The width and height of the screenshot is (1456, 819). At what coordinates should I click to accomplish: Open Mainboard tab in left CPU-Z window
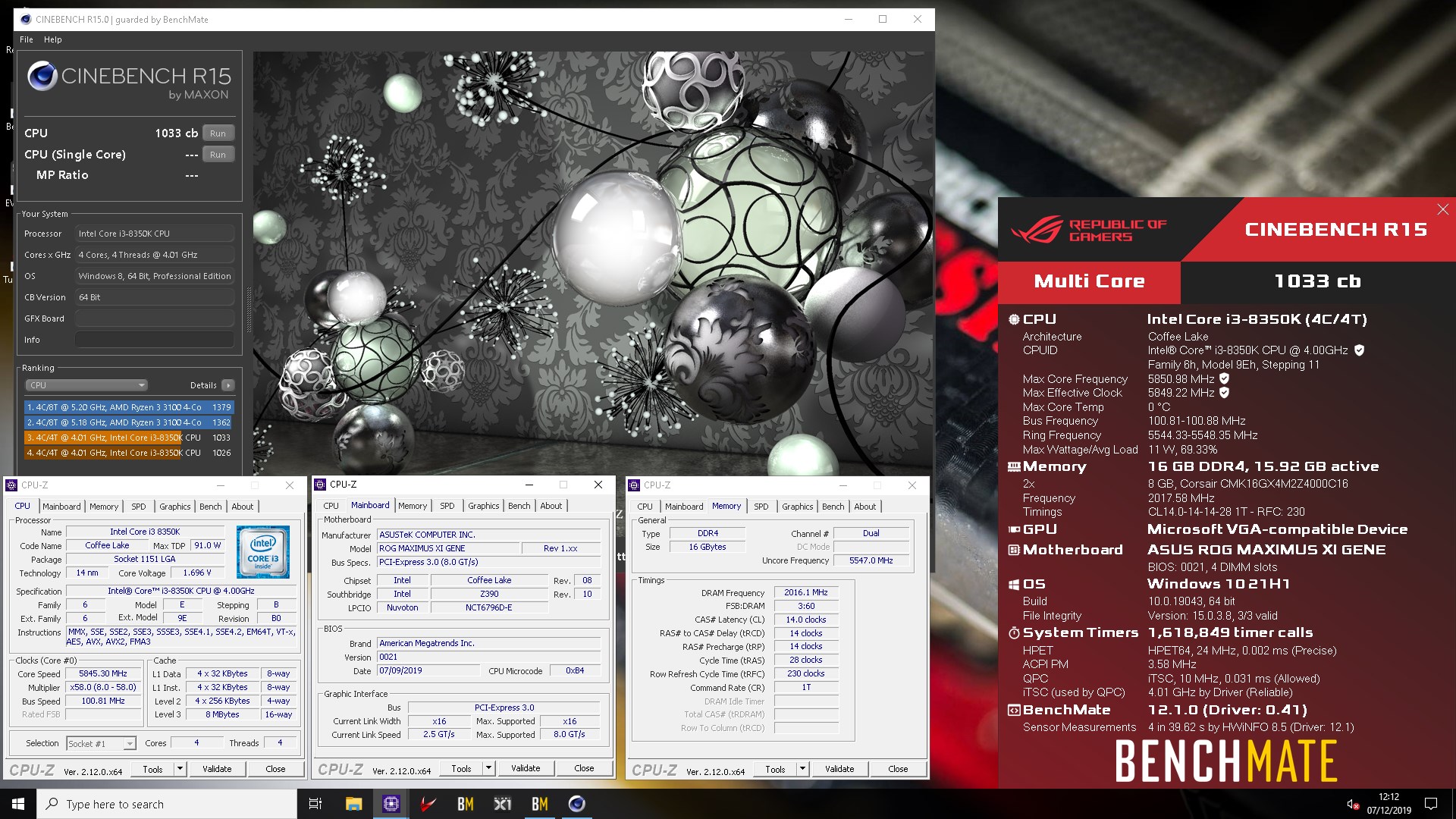61,507
